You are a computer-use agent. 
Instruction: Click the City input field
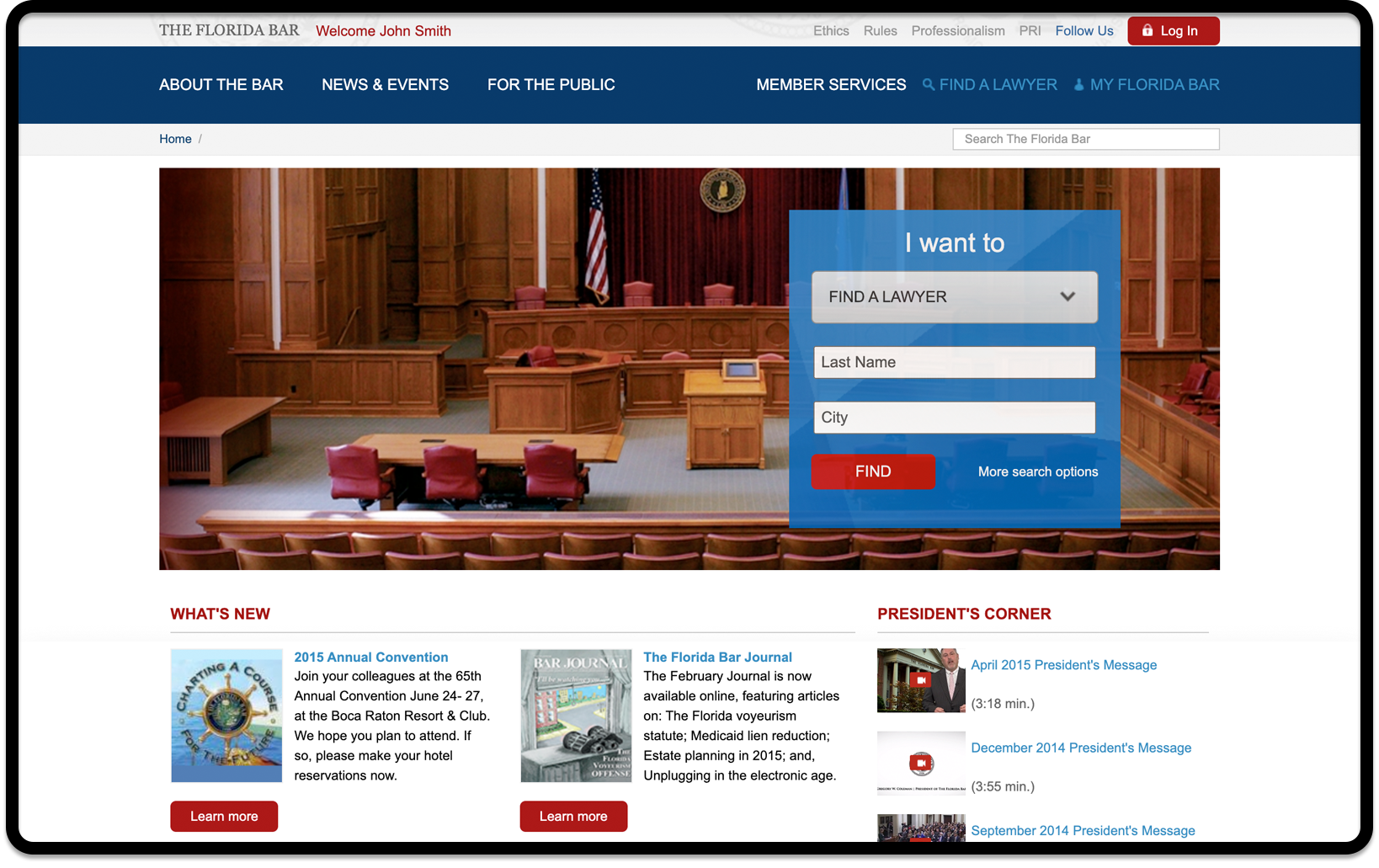click(x=955, y=418)
